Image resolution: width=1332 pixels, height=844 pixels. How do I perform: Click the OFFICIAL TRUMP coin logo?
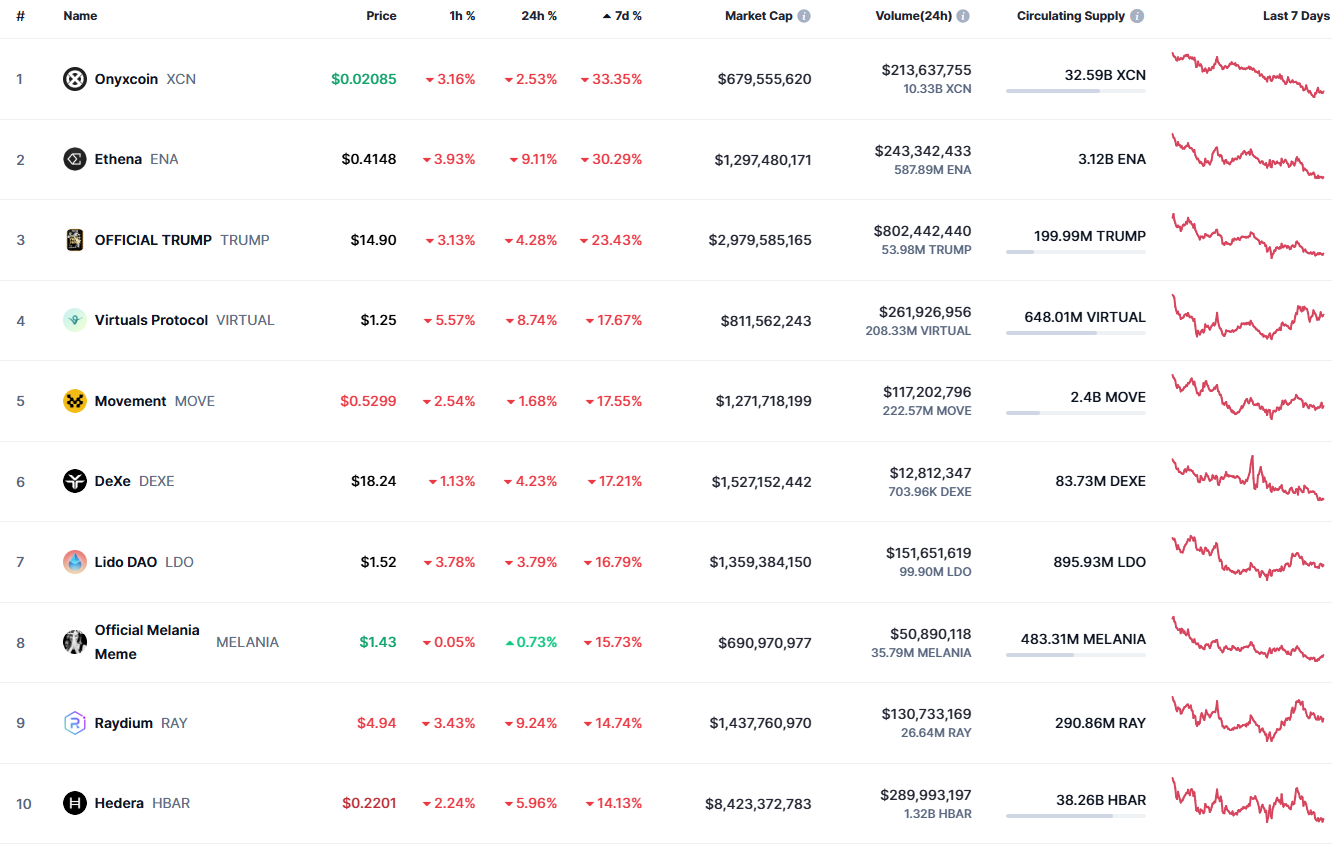(x=75, y=240)
